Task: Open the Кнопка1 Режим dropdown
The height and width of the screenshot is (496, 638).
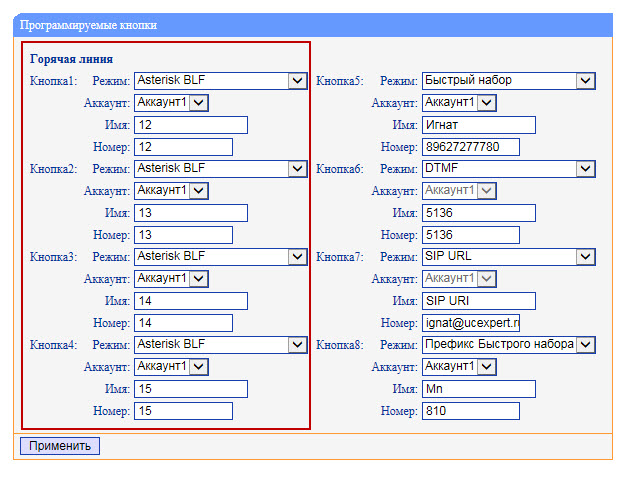Action: pyautogui.click(x=219, y=81)
